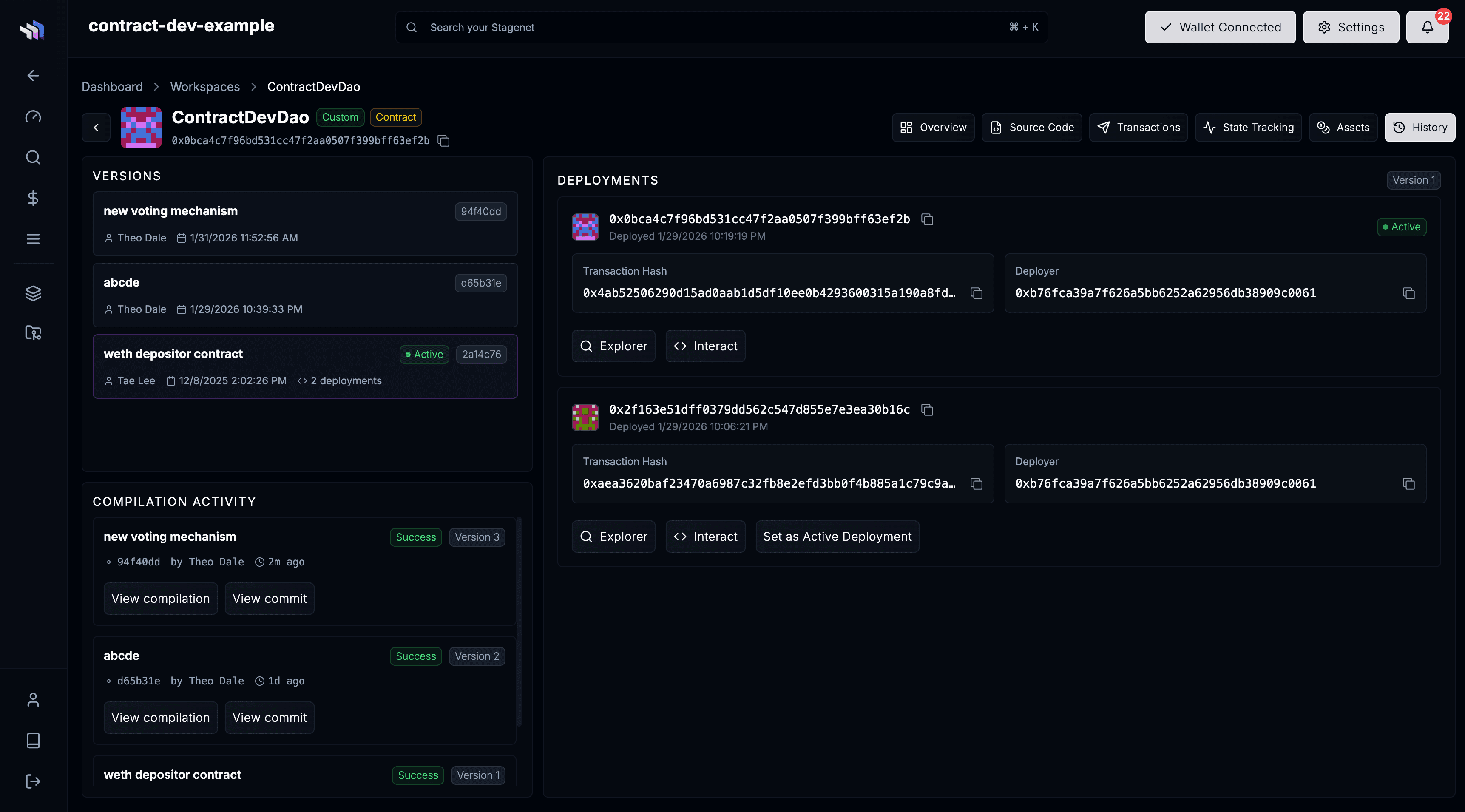Switch to the Transactions tab

point(1138,127)
